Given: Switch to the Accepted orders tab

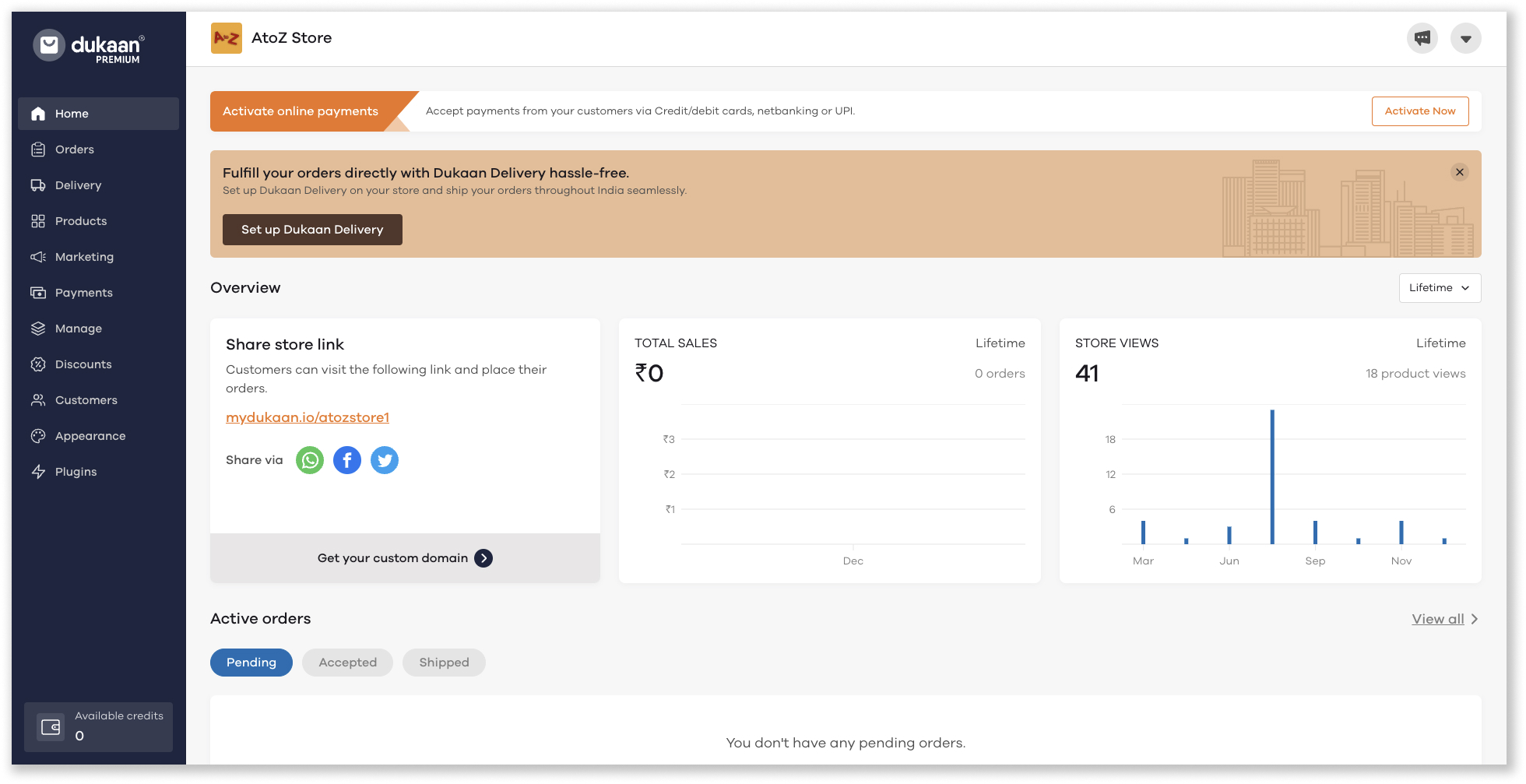Looking at the screenshot, I should 347,663.
